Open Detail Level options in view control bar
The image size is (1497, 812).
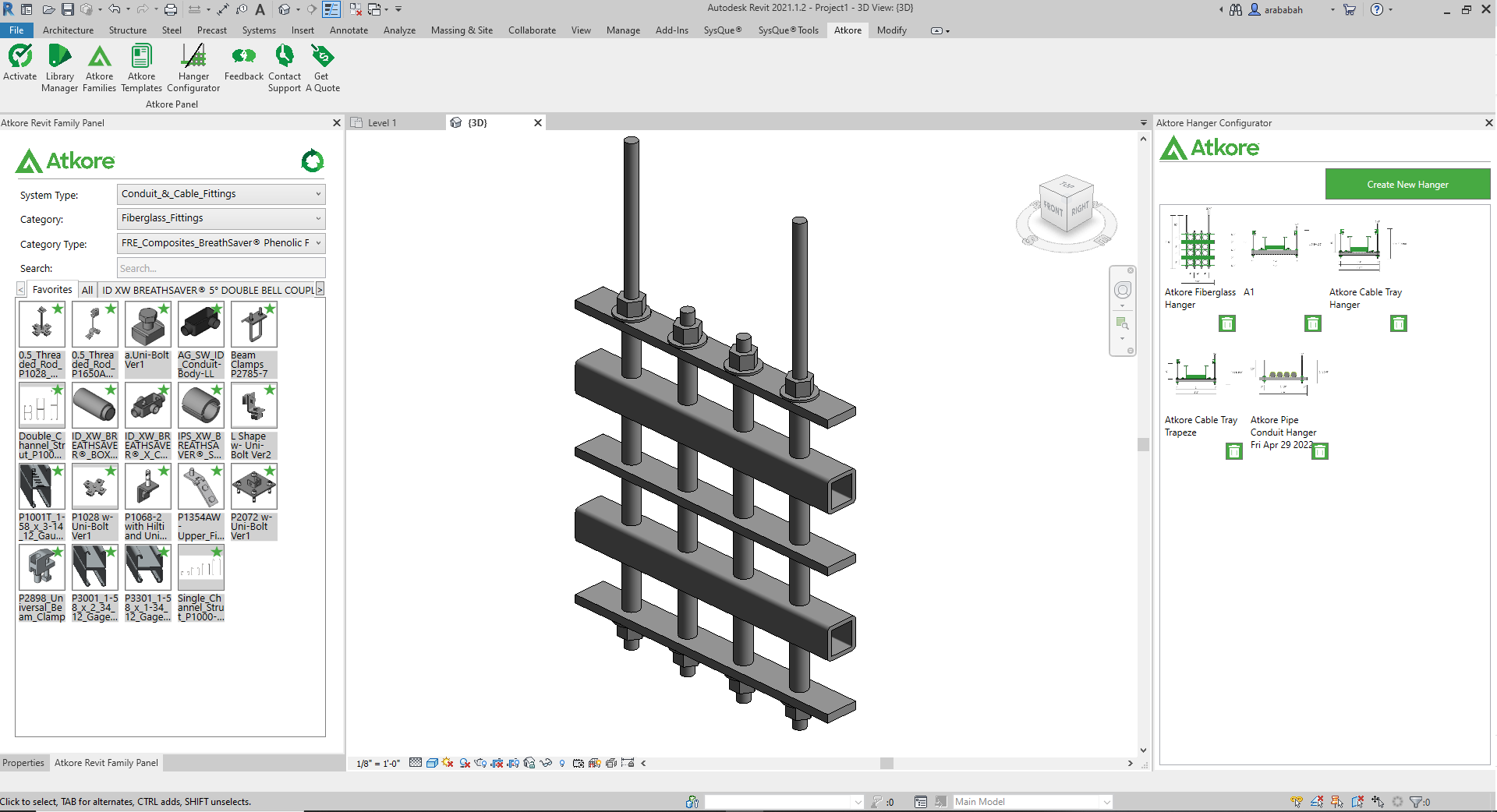(416, 763)
